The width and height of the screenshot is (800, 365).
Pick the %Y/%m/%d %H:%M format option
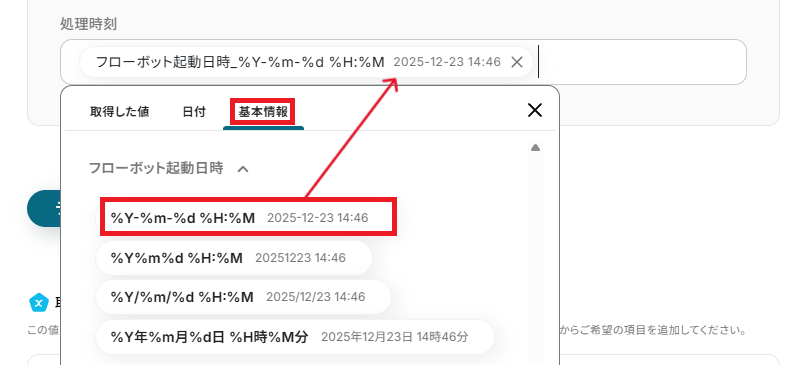coord(243,297)
